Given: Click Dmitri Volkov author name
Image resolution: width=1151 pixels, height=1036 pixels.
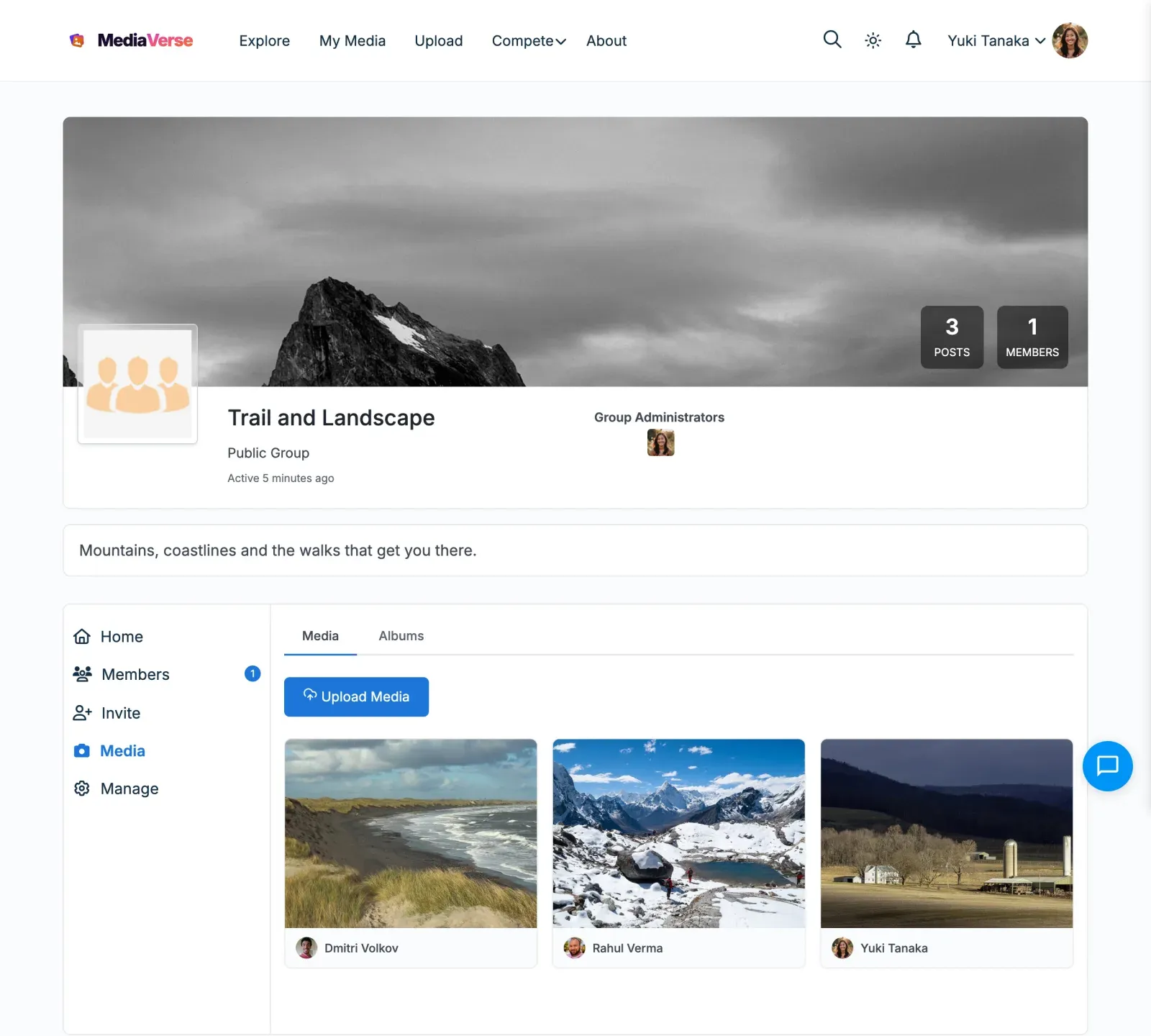Looking at the screenshot, I should [361, 948].
